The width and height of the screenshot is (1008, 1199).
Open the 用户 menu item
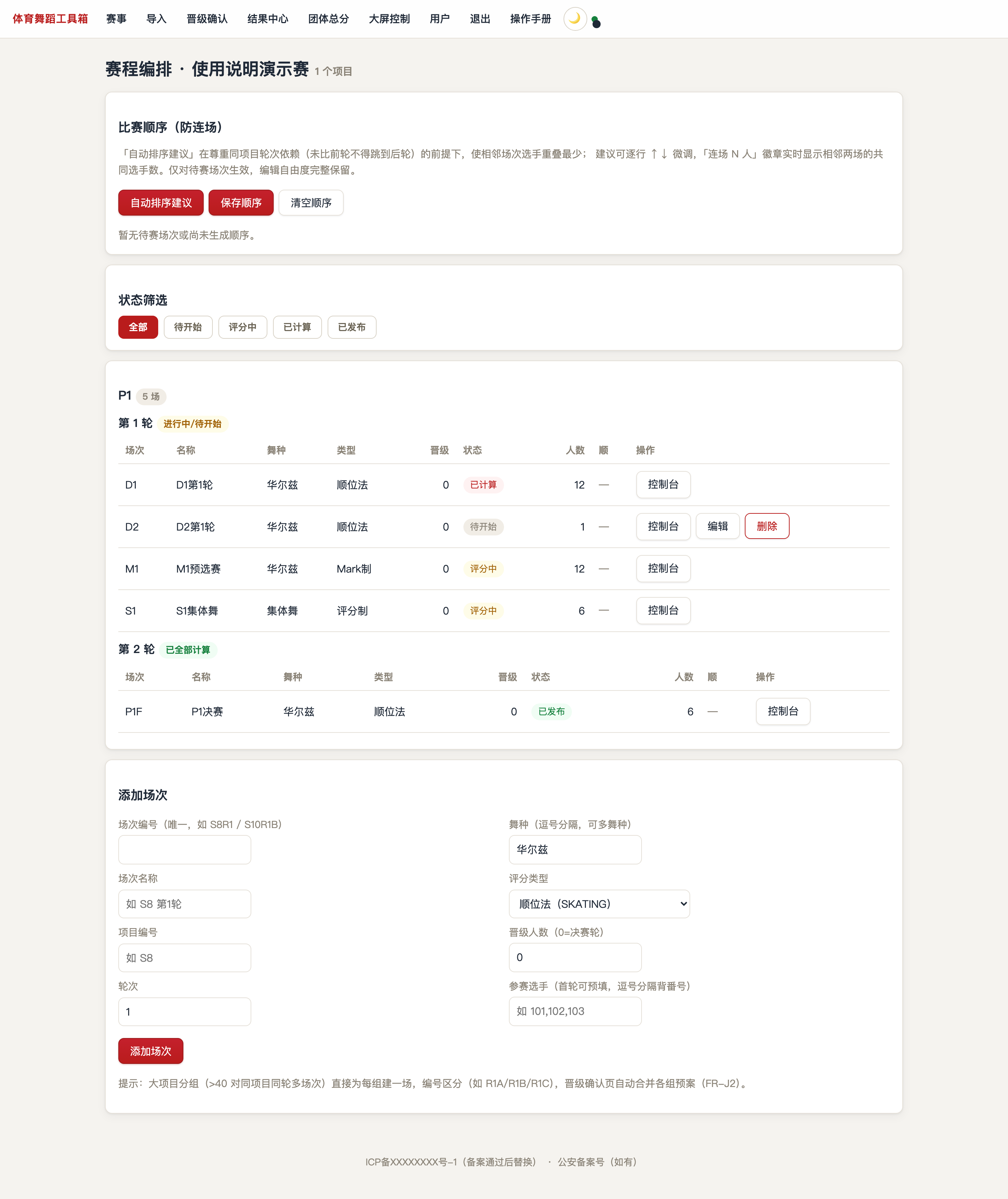pyautogui.click(x=440, y=19)
